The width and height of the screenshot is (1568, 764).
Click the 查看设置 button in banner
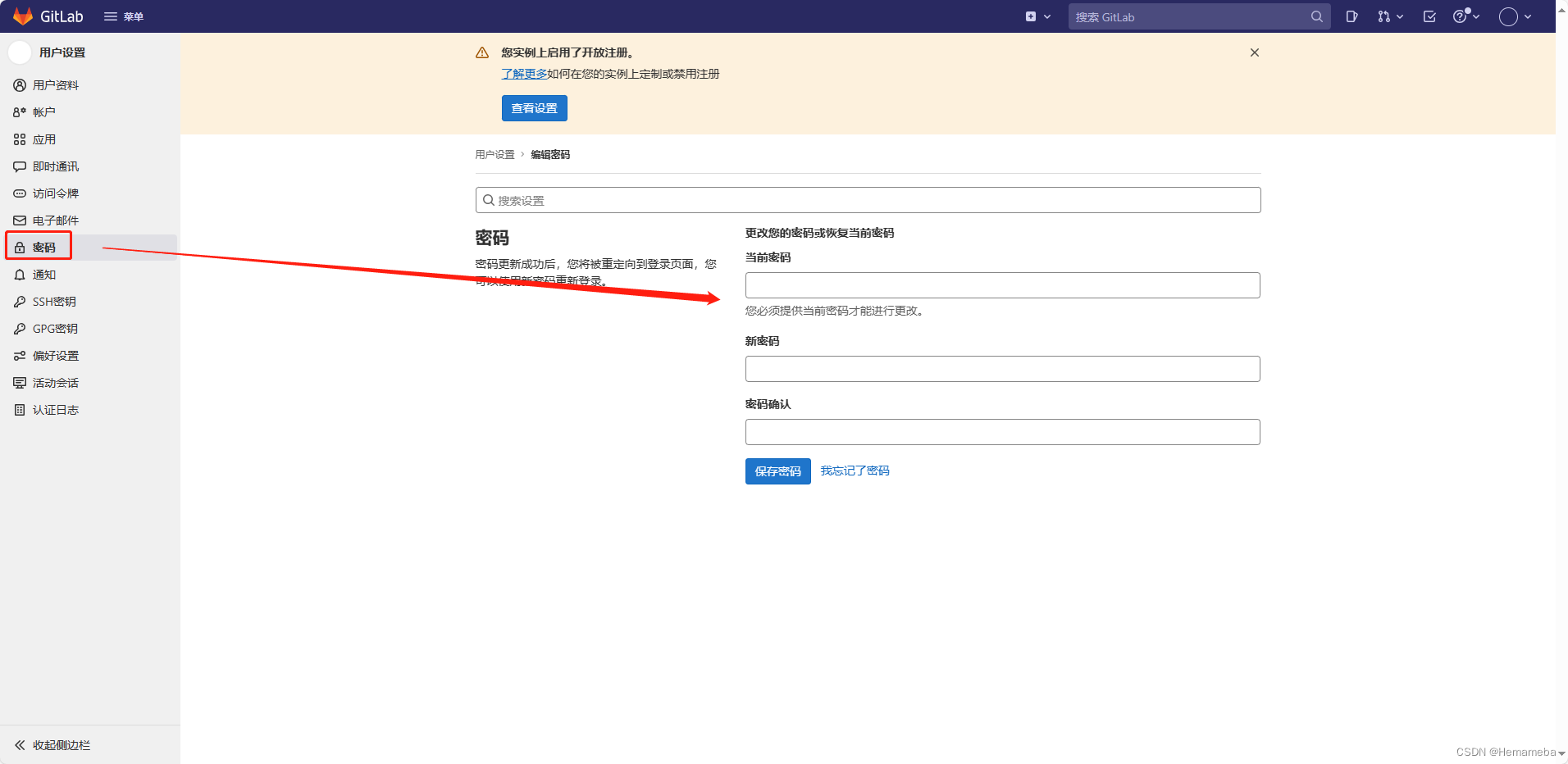pos(534,108)
